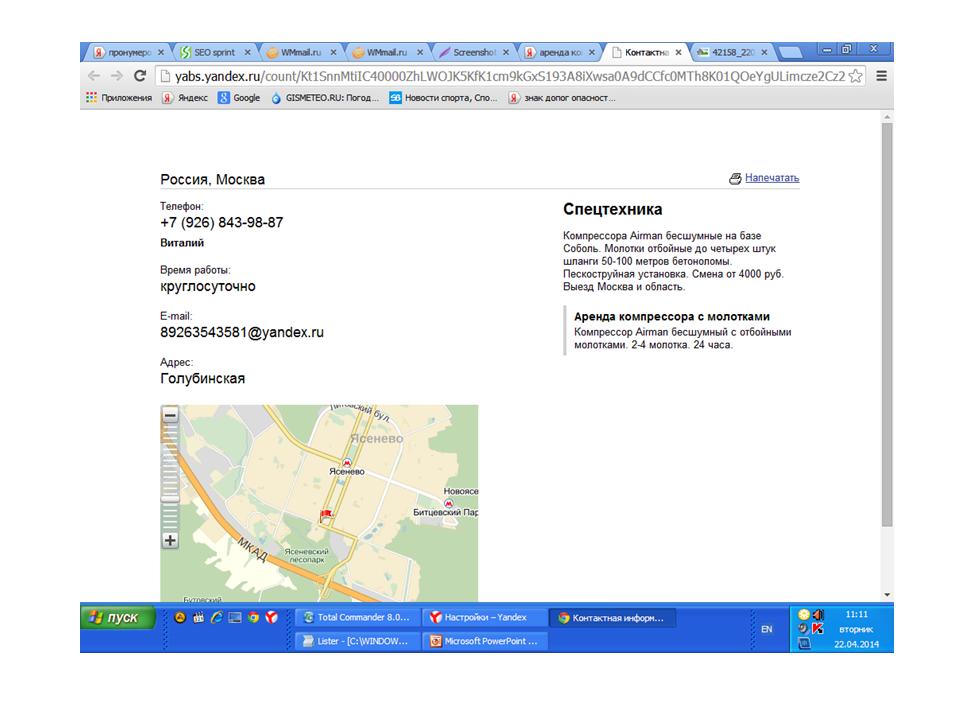Switch to the аренда ко tab
The image size is (960, 720).
tap(559, 53)
